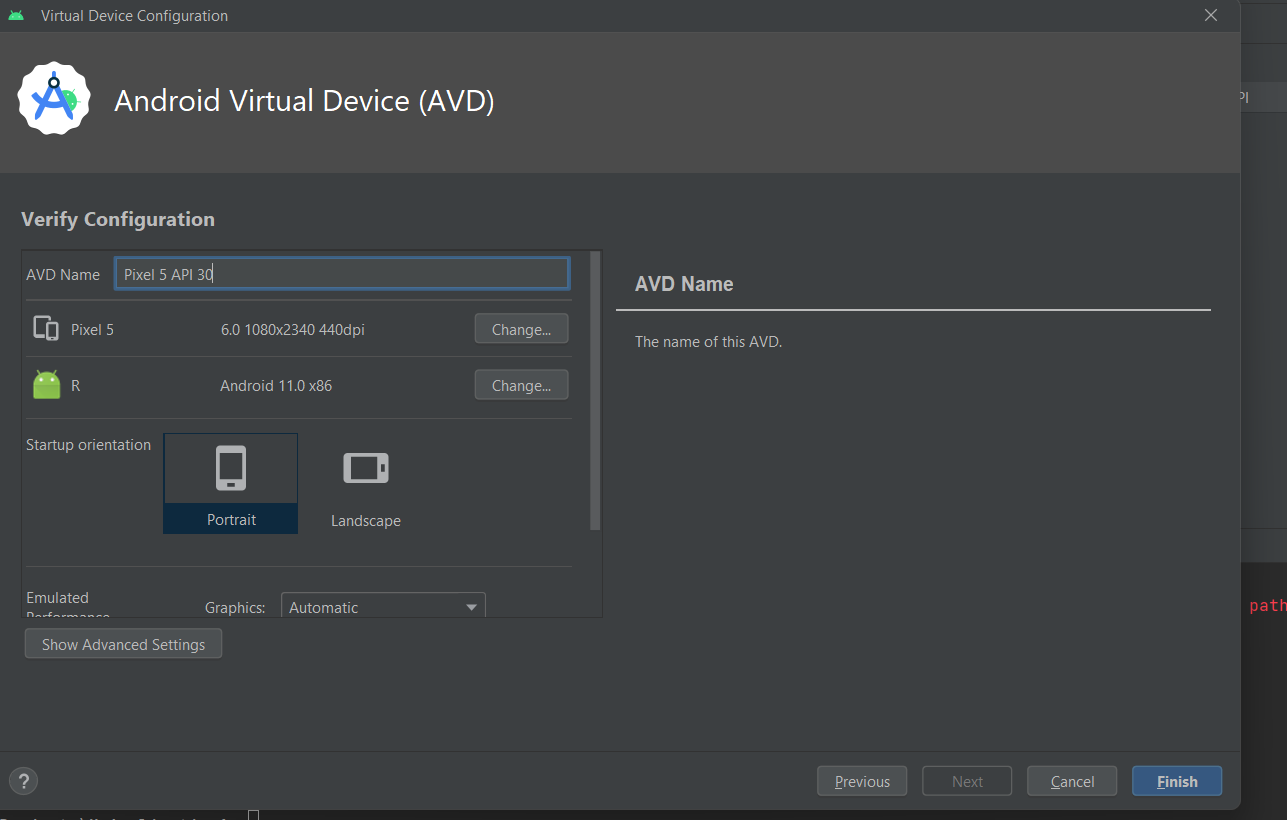Click the AVD Name input field
The width and height of the screenshot is (1287, 820).
(342, 274)
